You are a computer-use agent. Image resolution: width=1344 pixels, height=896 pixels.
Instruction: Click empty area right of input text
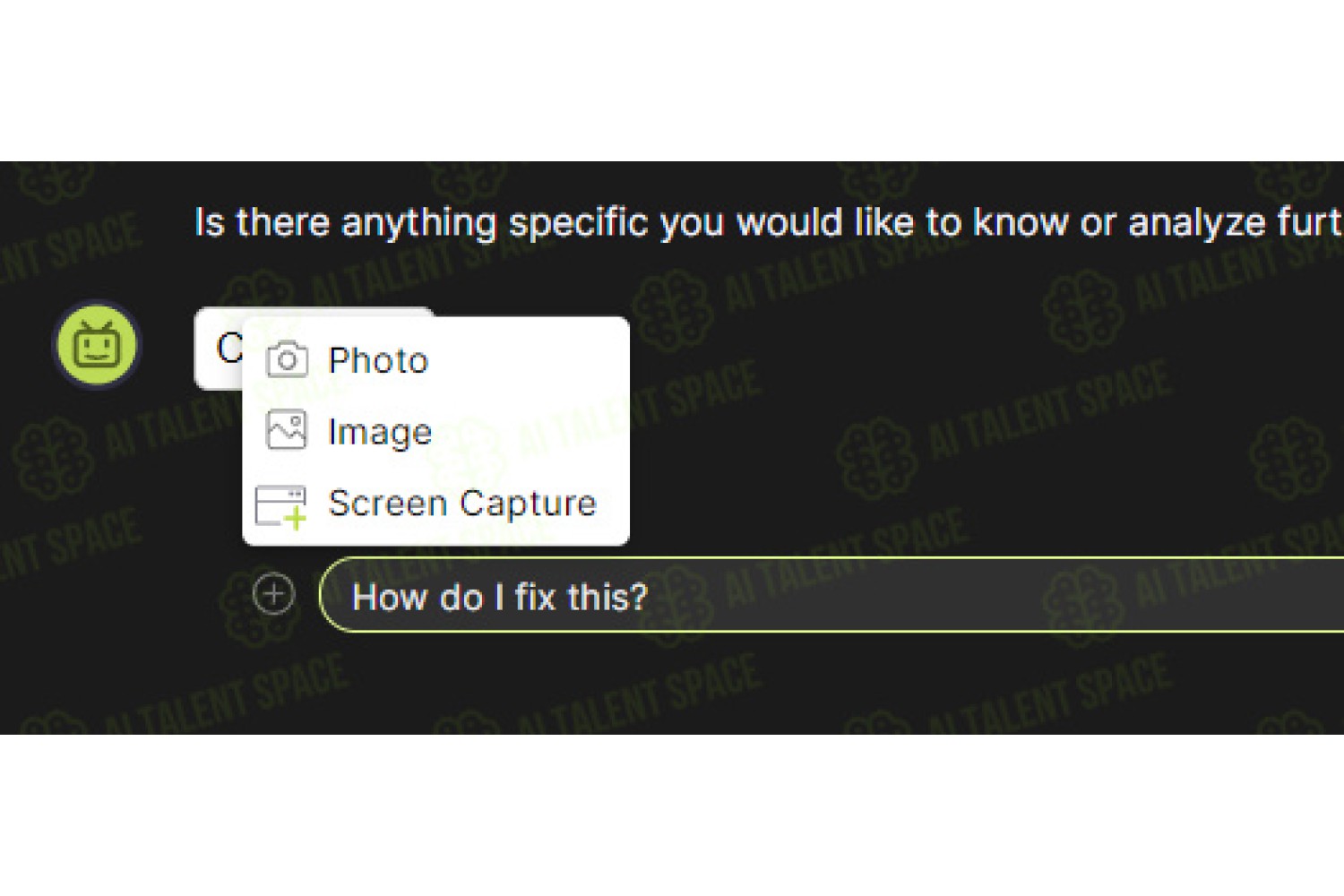986,595
